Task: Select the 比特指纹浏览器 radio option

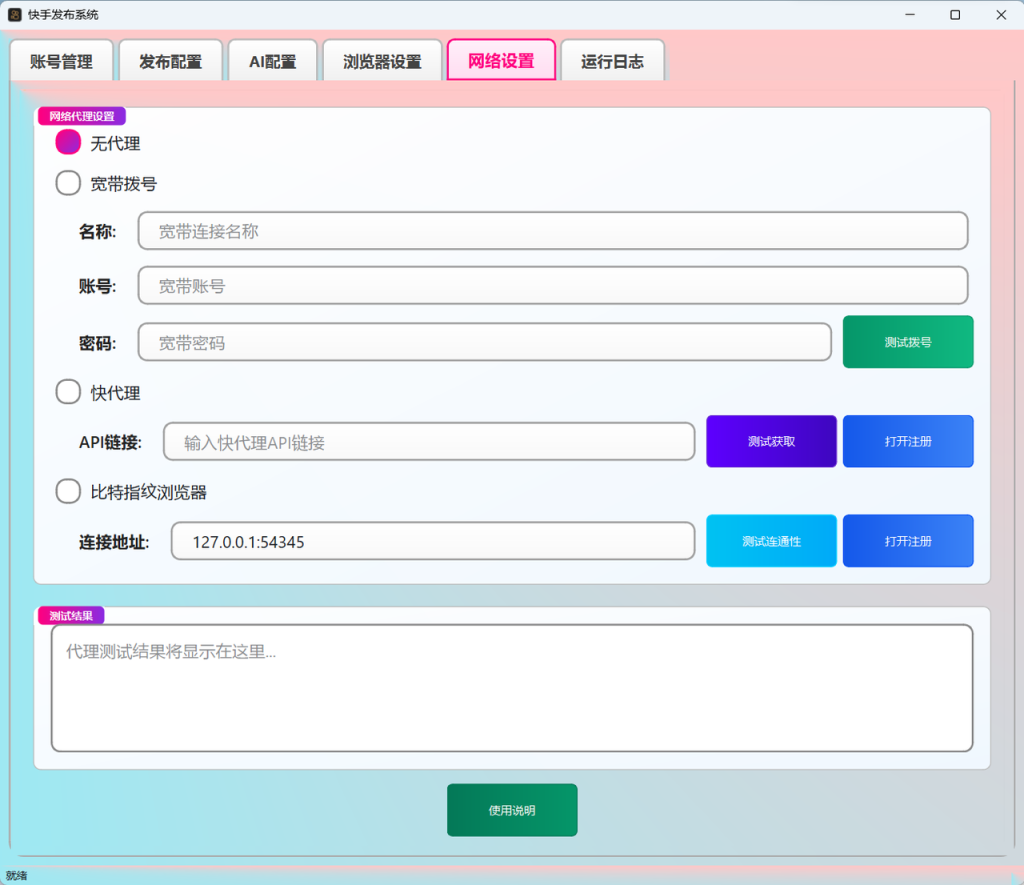Action: (131, 492)
